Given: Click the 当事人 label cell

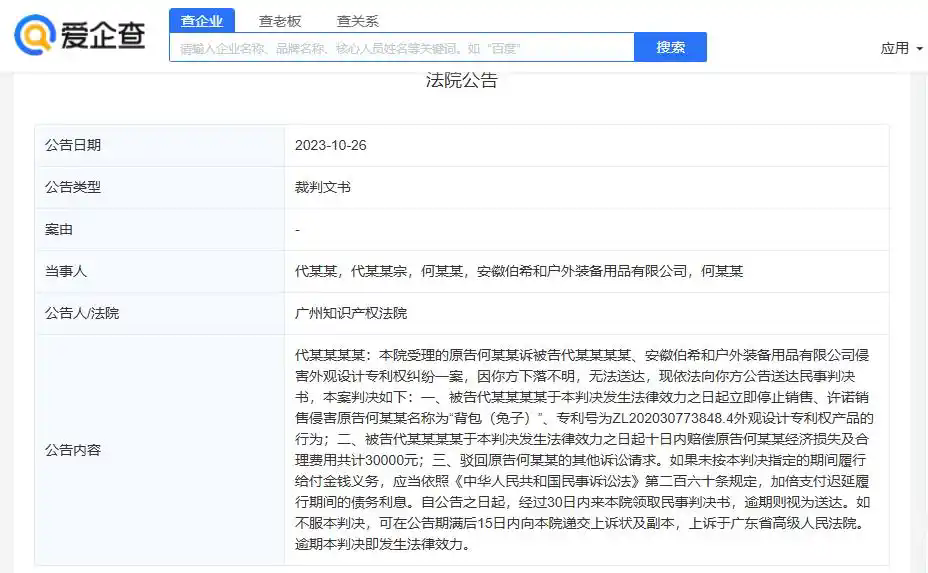Looking at the screenshot, I should (x=160, y=272).
